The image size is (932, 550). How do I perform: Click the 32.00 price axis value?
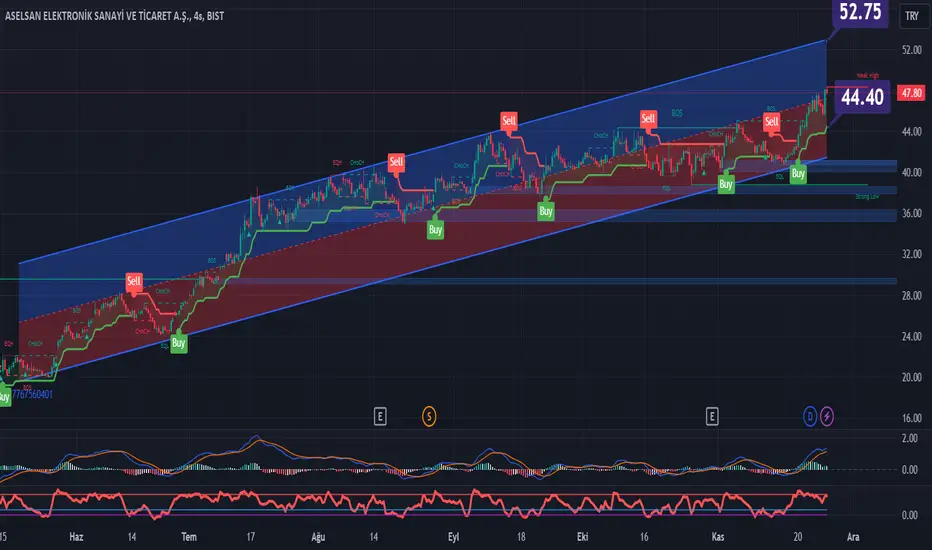[911, 254]
